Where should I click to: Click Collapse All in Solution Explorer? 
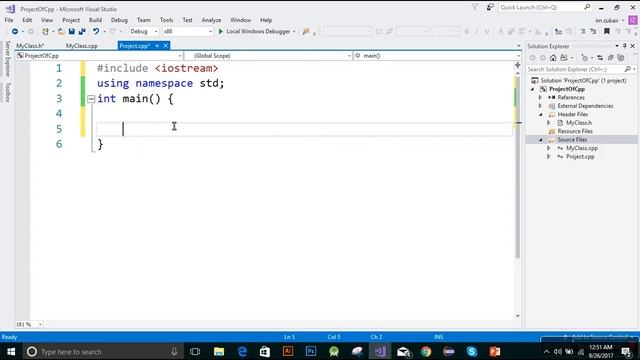point(610,58)
